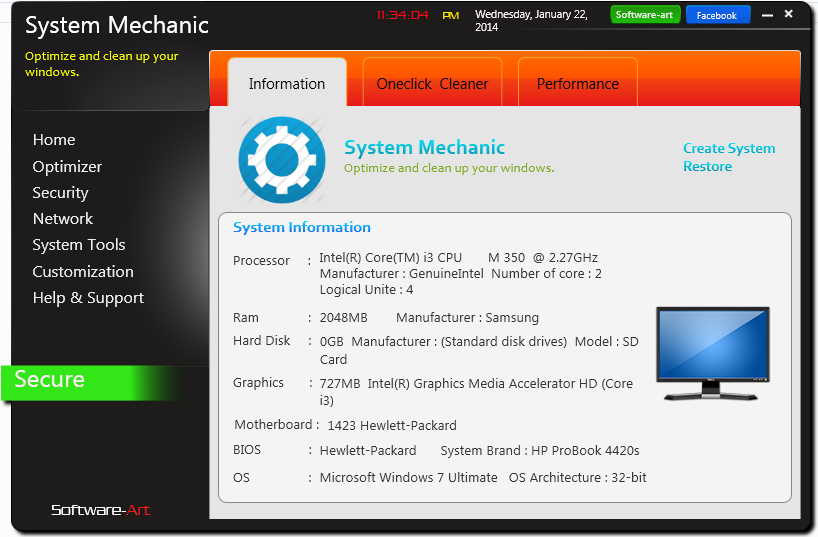Open the Performance tab

pos(578,83)
